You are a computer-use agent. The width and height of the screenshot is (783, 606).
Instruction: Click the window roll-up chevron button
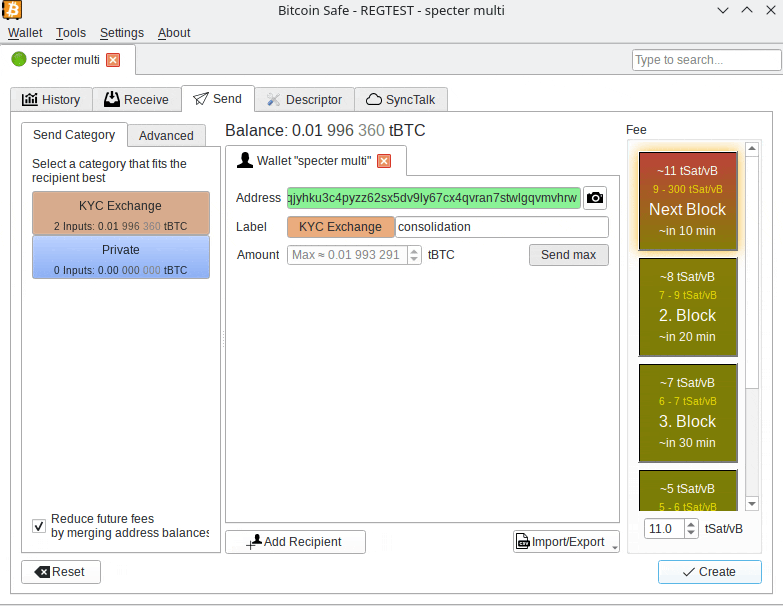click(747, 10)
